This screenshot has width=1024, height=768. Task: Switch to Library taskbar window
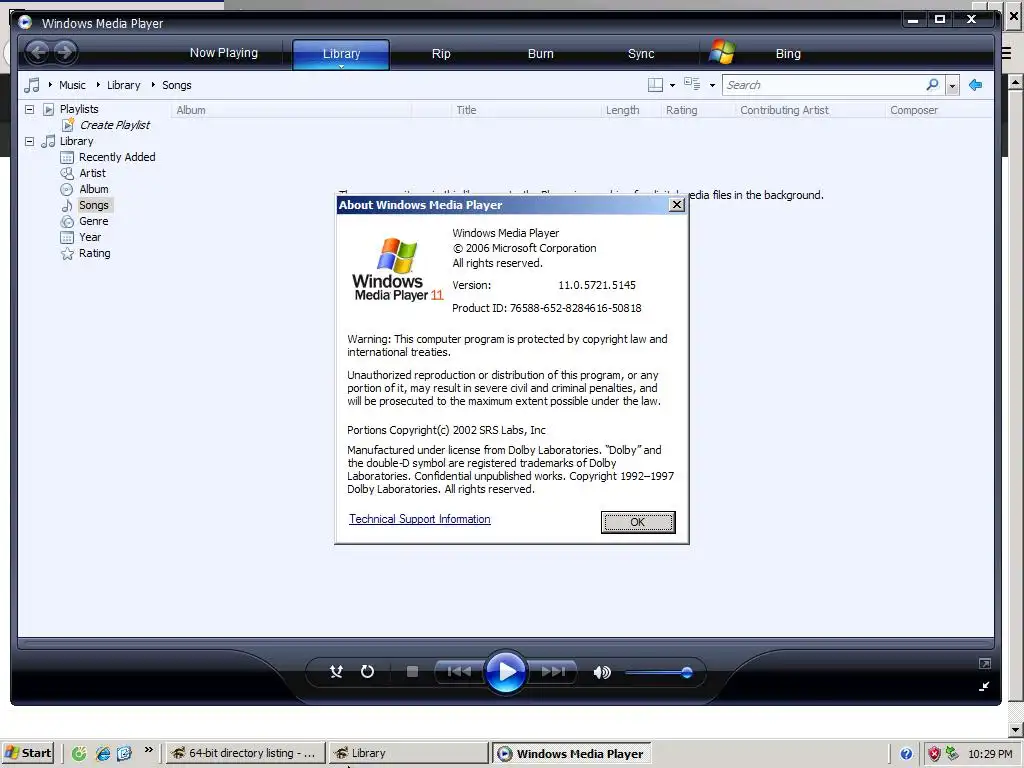tap(408, 753)
